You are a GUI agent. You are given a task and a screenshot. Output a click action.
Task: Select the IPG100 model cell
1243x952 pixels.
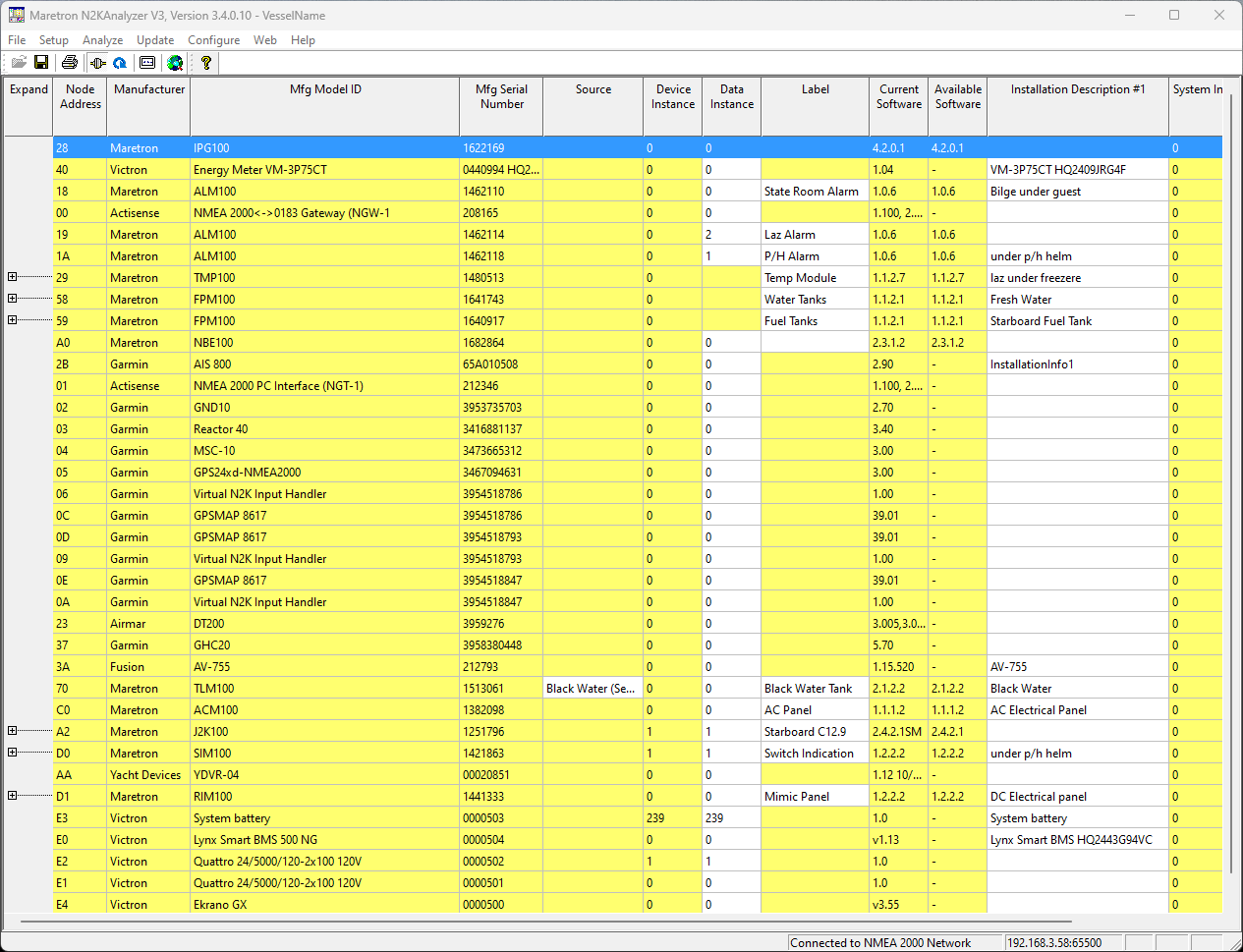(325, 148)
